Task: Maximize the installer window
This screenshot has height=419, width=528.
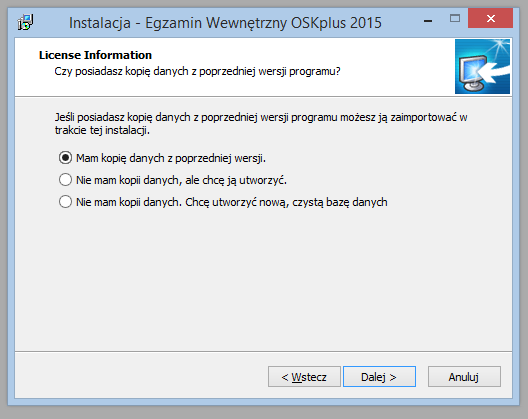Action: 455,19
